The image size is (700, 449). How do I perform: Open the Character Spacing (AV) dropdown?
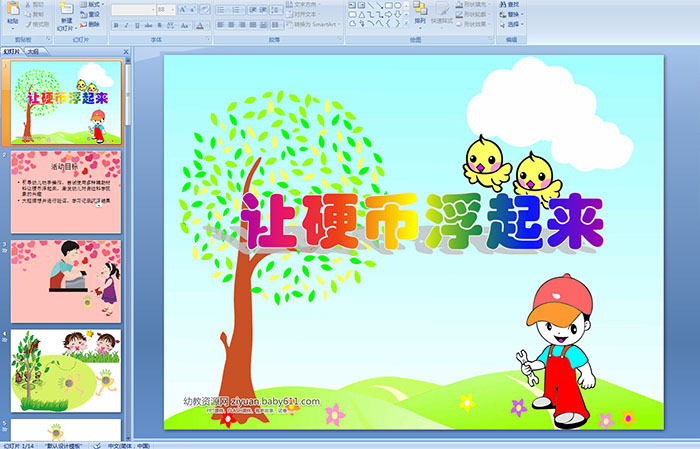(171, 25)
